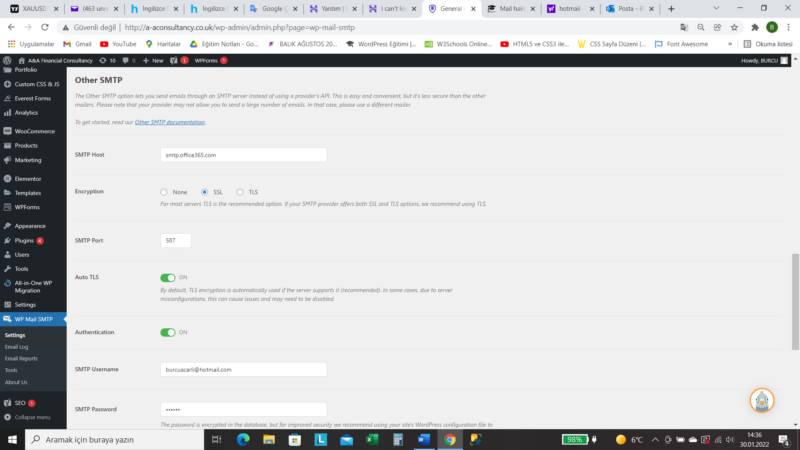This screenshot has height=450, width=800.
Task: Open browser extensions puzzle icon
Action: click(x=755, y=28)
